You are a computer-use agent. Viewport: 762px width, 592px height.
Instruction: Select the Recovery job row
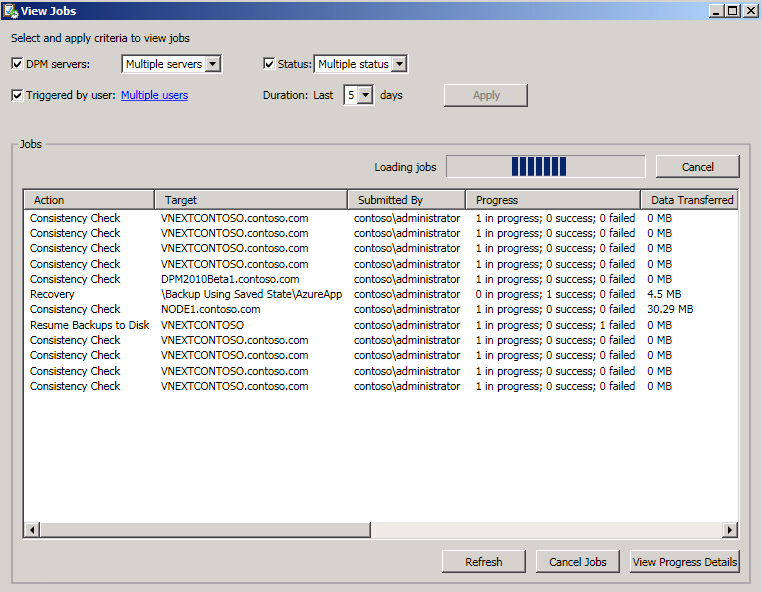[381, 294]
